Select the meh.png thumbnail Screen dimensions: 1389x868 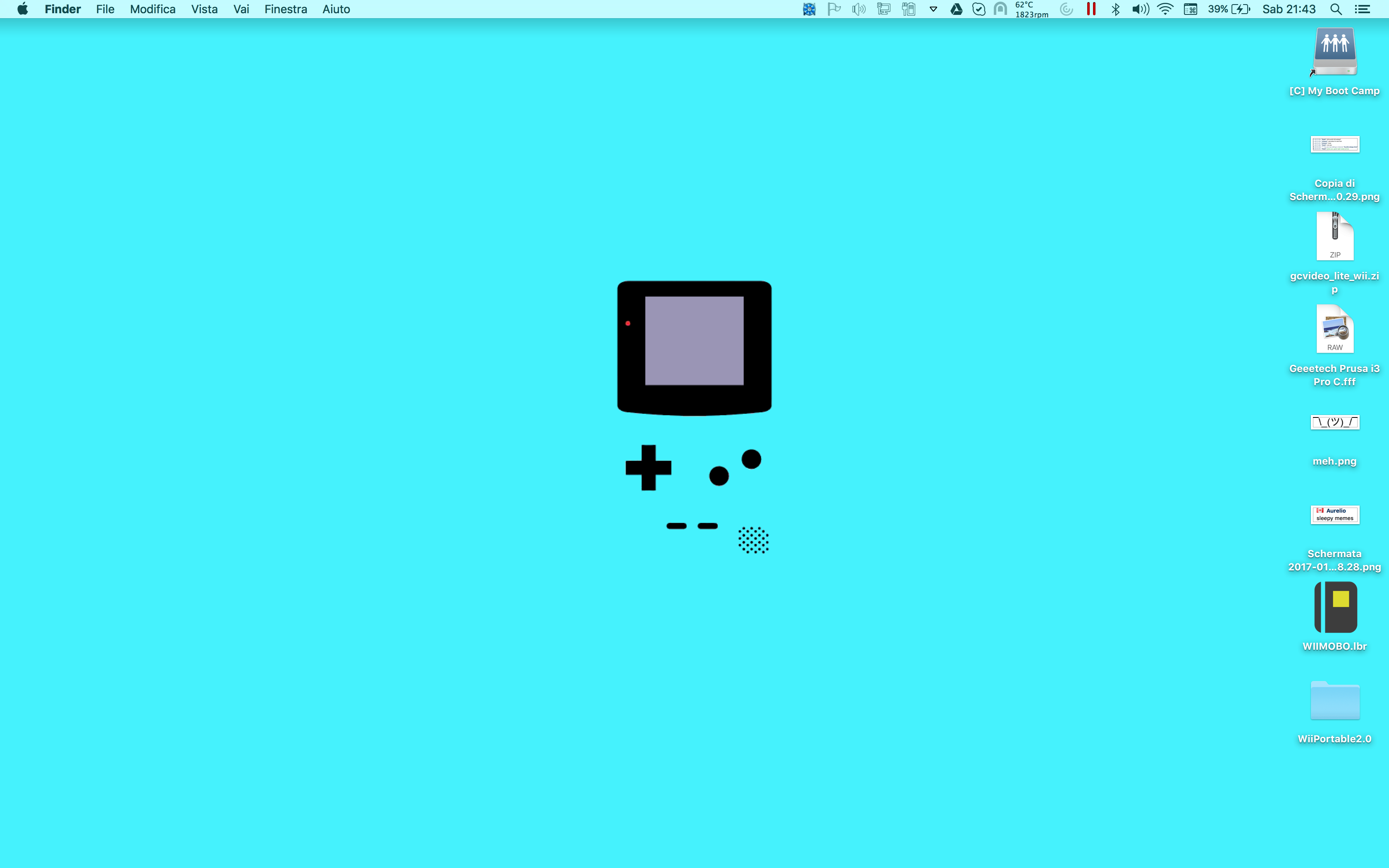1334,422
